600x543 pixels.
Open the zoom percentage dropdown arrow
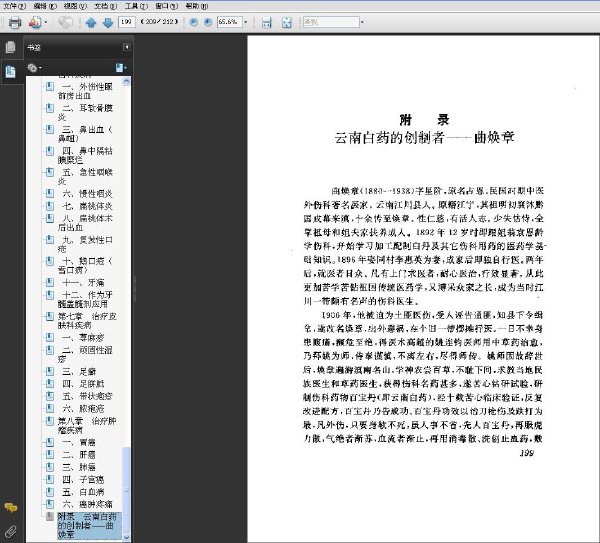click(x=246, y=22)
